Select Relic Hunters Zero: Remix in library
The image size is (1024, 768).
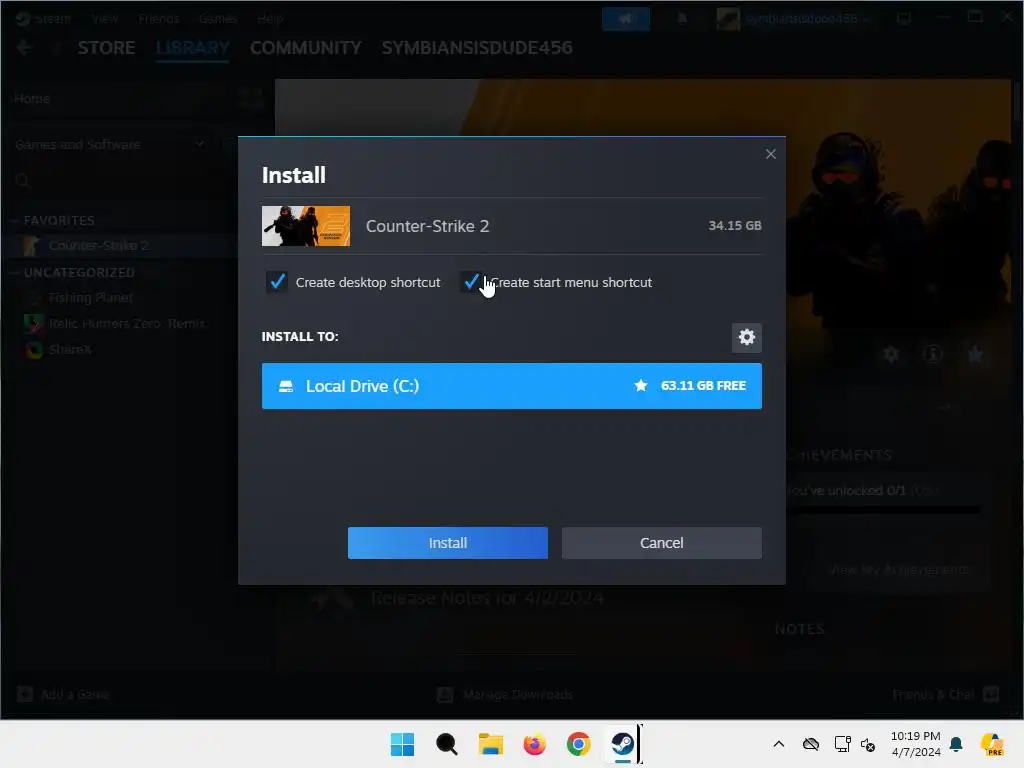127,323
